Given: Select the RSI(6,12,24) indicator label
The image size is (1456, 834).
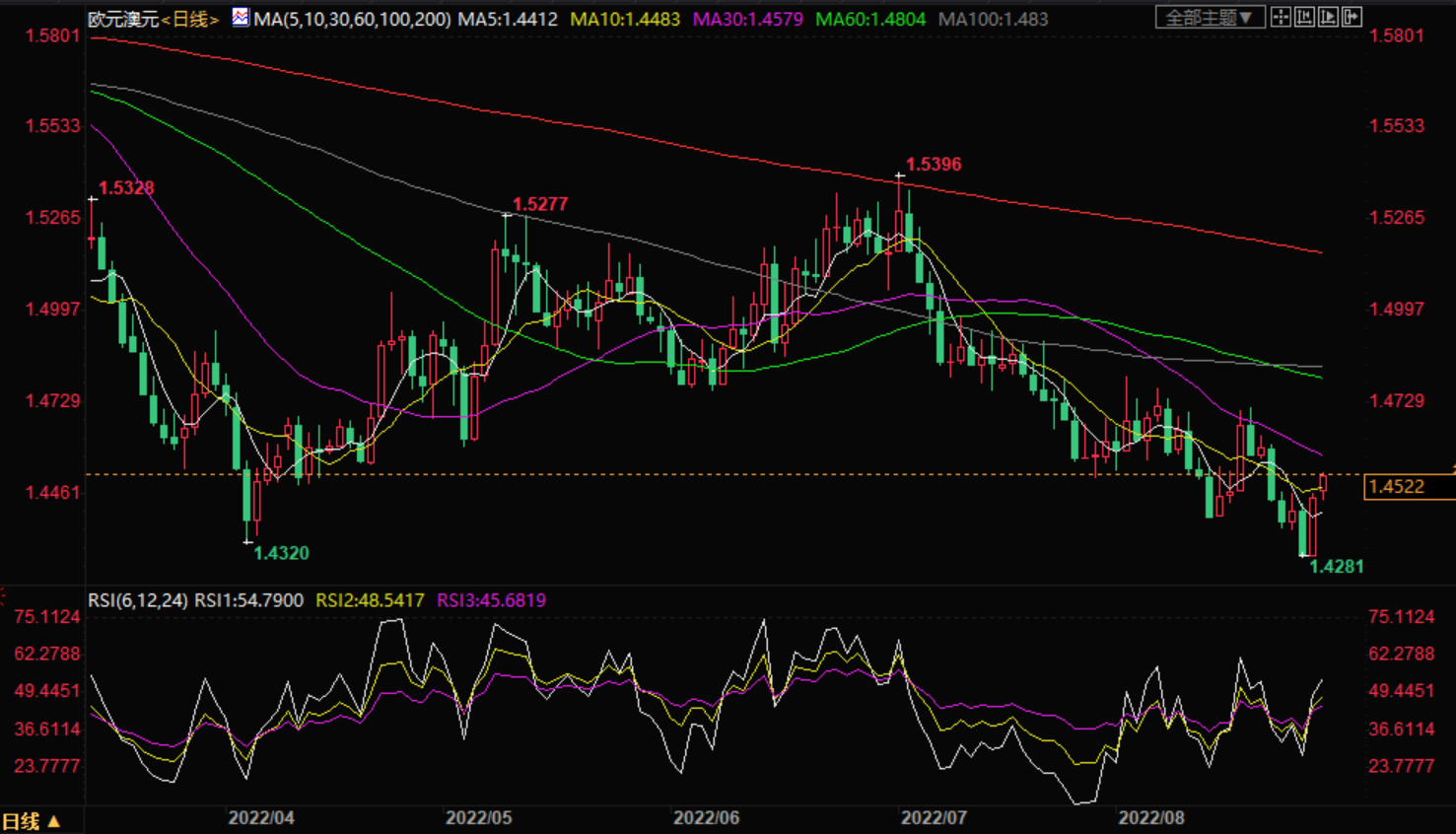Looking at the screenshot, I should pos(137,600).
